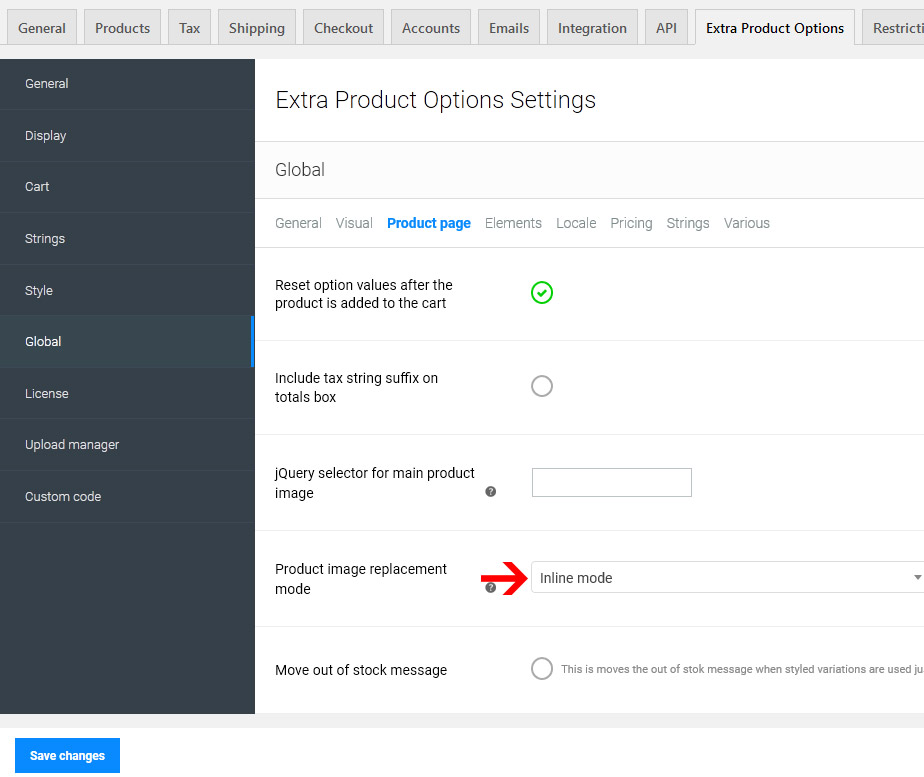The height and width of the screenshot is (777, 924).
Task: Click help icon beside jQuery selector setting
Action: [490, 491]
